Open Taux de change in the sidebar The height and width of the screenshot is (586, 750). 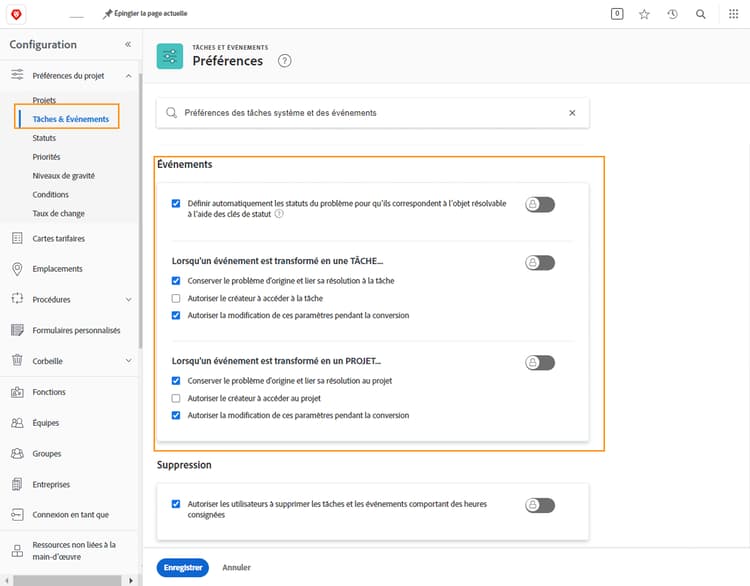coord(58,213)
